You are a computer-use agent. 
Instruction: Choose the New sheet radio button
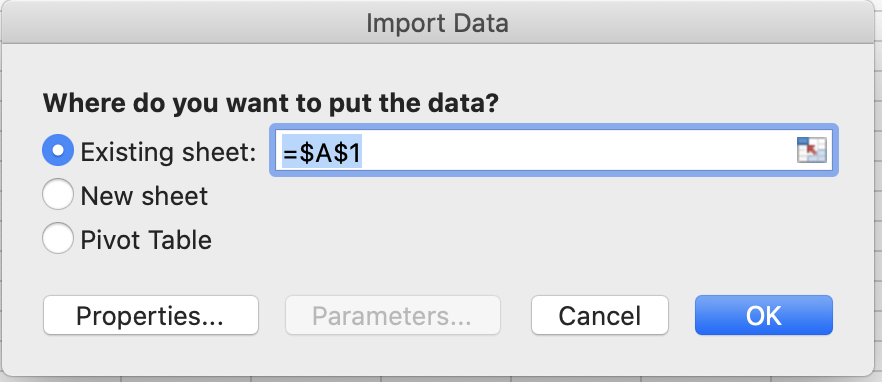(58, 195)
